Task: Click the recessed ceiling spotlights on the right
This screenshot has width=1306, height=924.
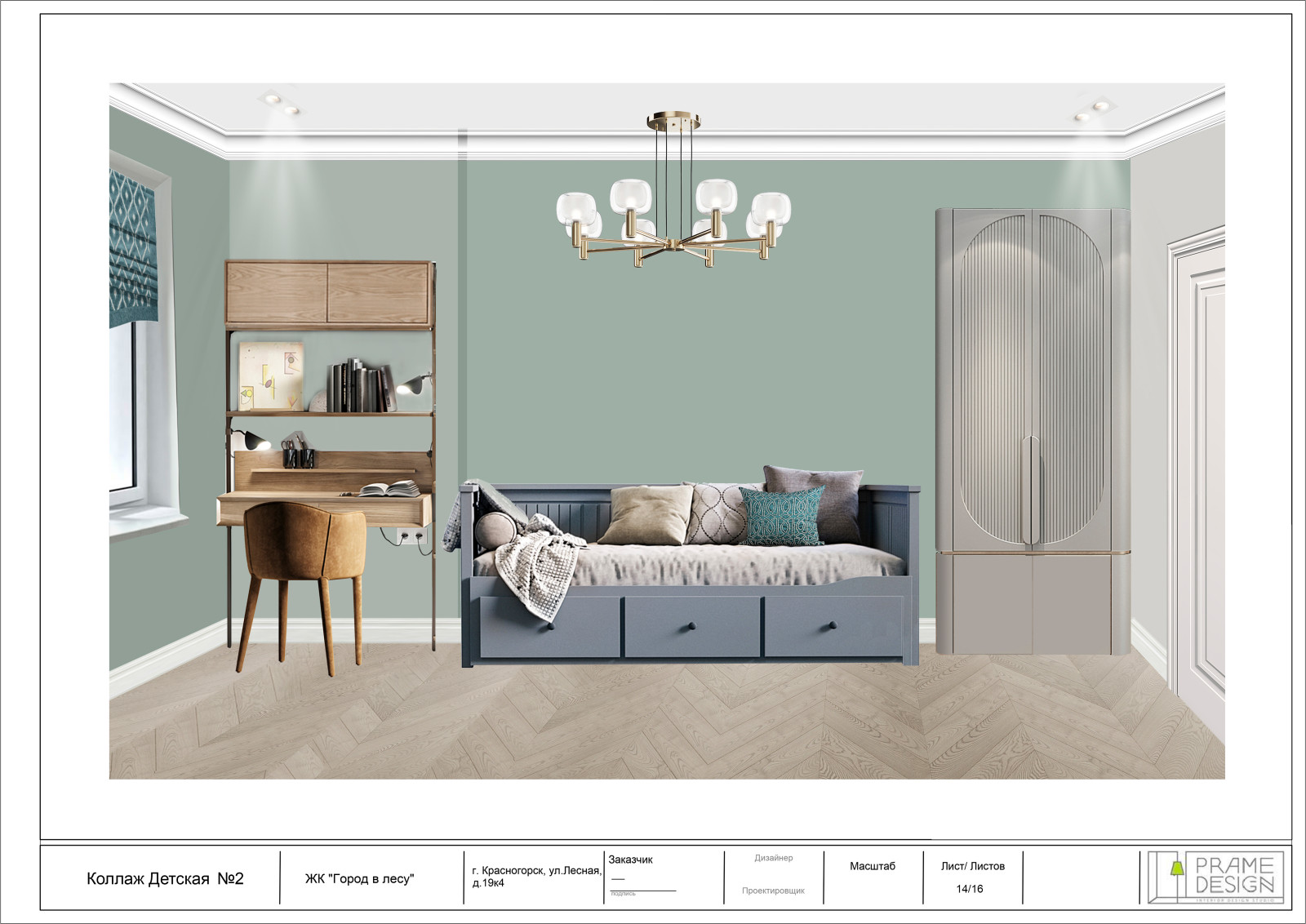Action: [1092, 109]
